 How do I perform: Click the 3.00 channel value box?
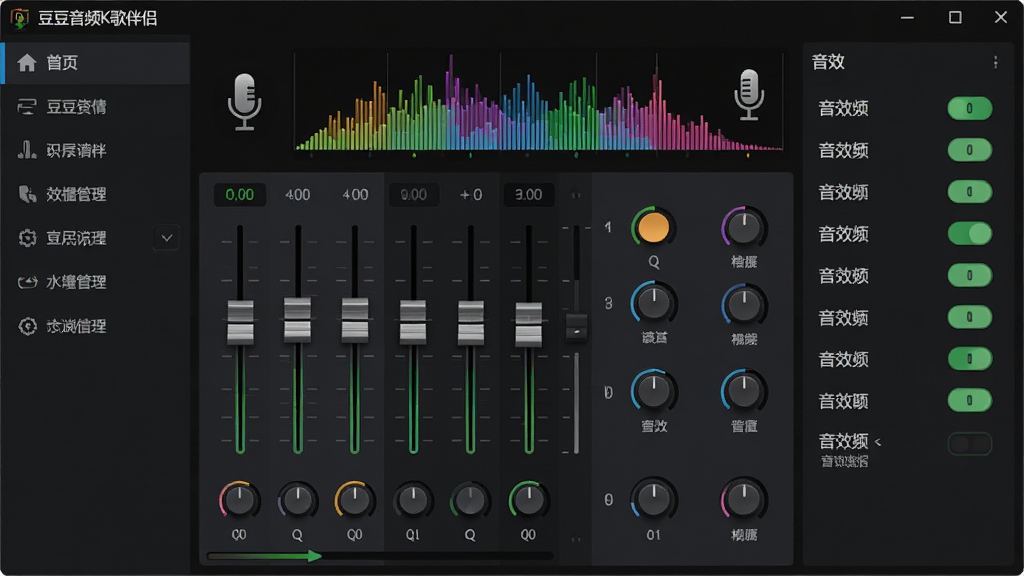[528, 195]
